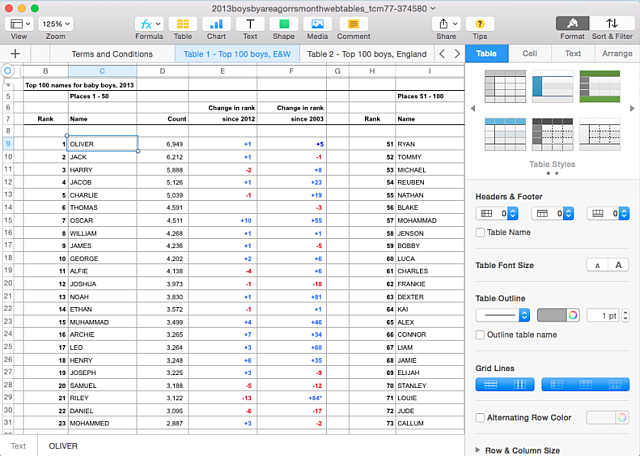
Task: Insert a new Table from toolbar
Action: (x=183, y=24)
